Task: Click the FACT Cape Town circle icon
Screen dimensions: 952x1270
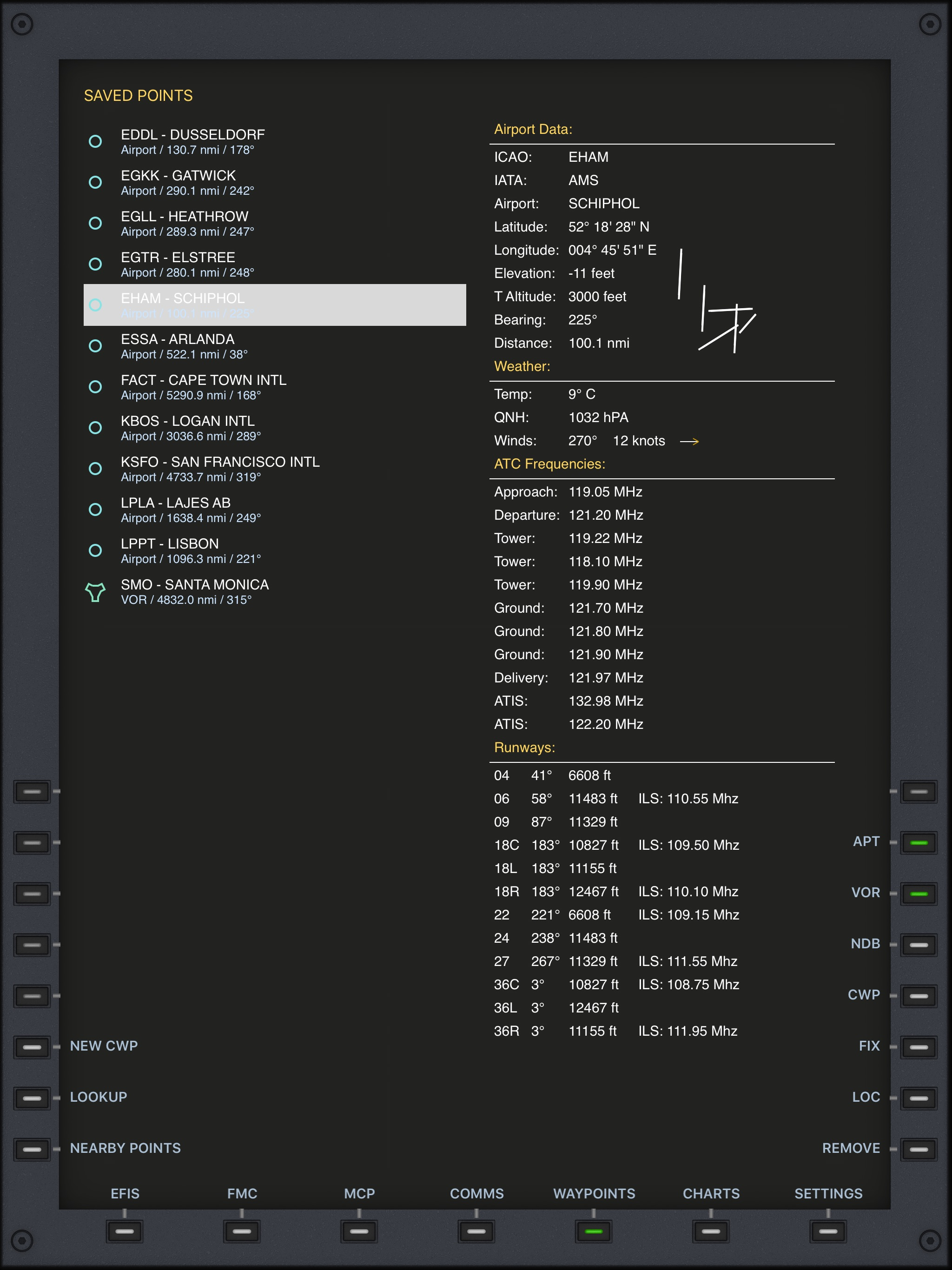Action: coord(95,386)
